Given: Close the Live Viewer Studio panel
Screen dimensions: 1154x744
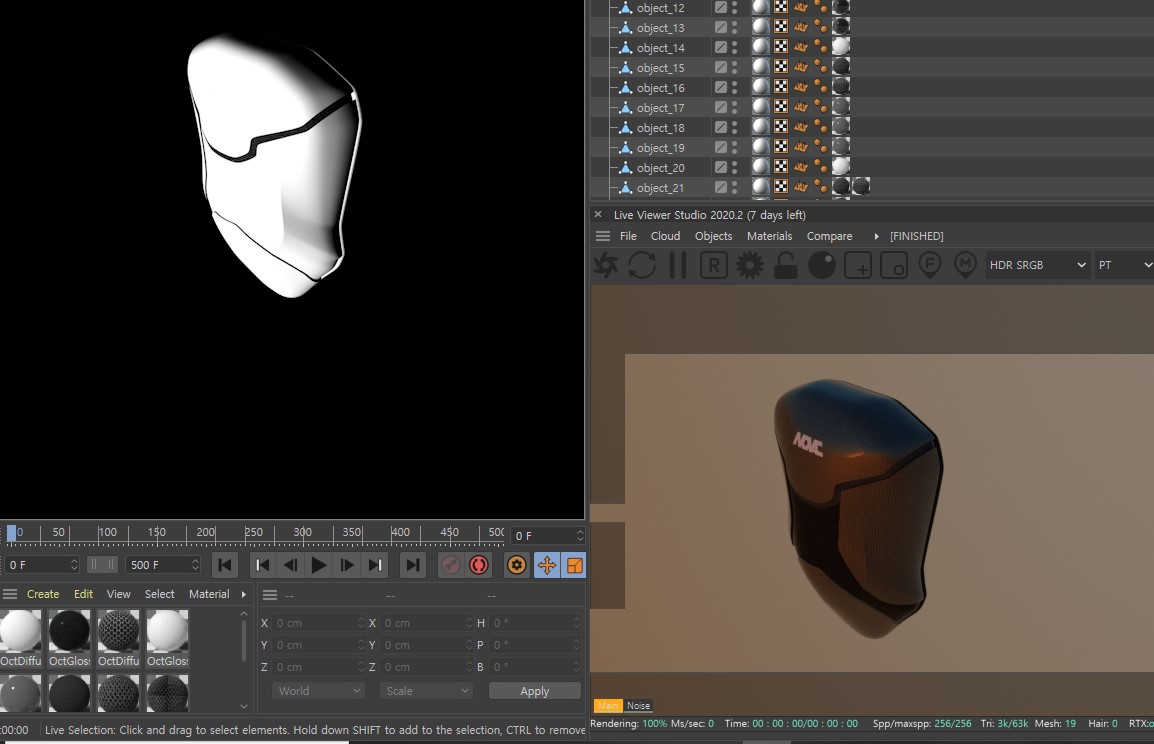Looking at the screenshot, I should click(598, 215).
